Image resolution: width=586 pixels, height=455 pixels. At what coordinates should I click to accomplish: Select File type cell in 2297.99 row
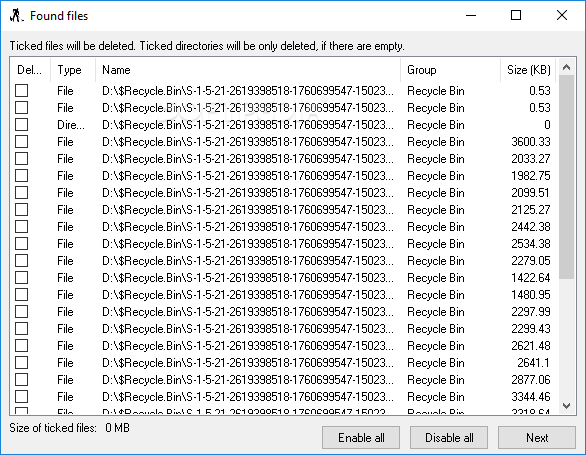coord(65,312)
